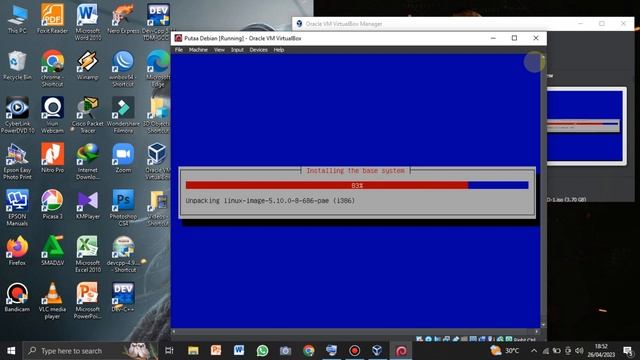Open Winamp desktop icon
The width and height of the screenshot is (640, 360).
click(87, 65)
